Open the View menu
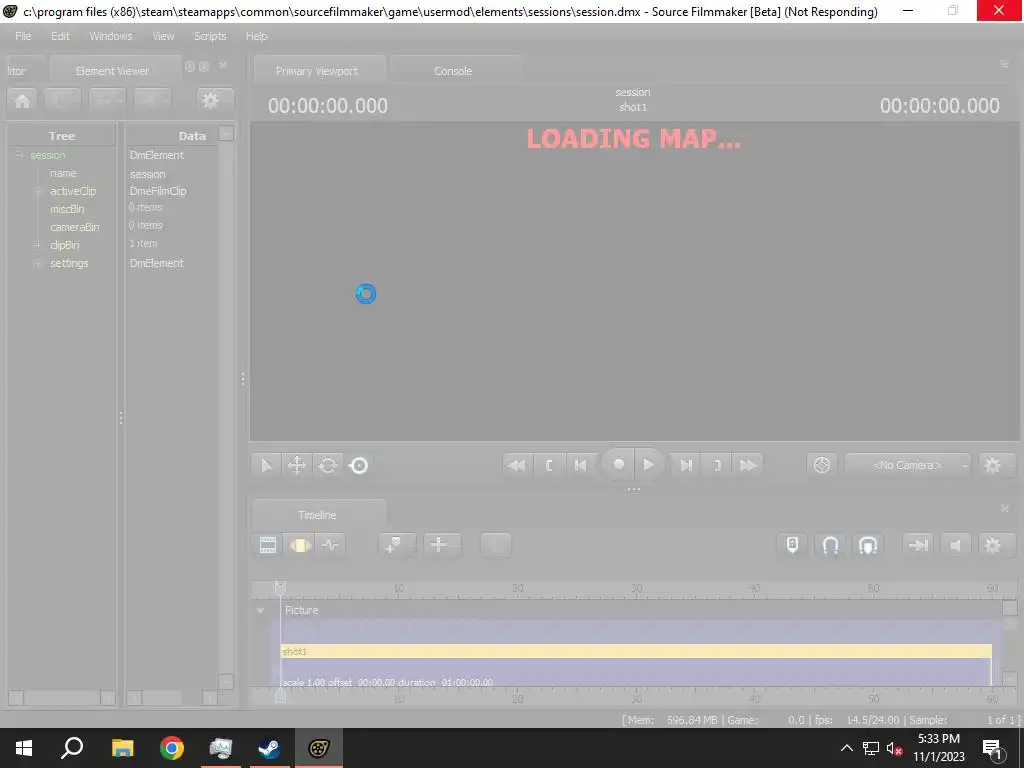Image resolution: width=1024 pixels, height=768 pixels. pyautogui.click(x=163, y=36)
